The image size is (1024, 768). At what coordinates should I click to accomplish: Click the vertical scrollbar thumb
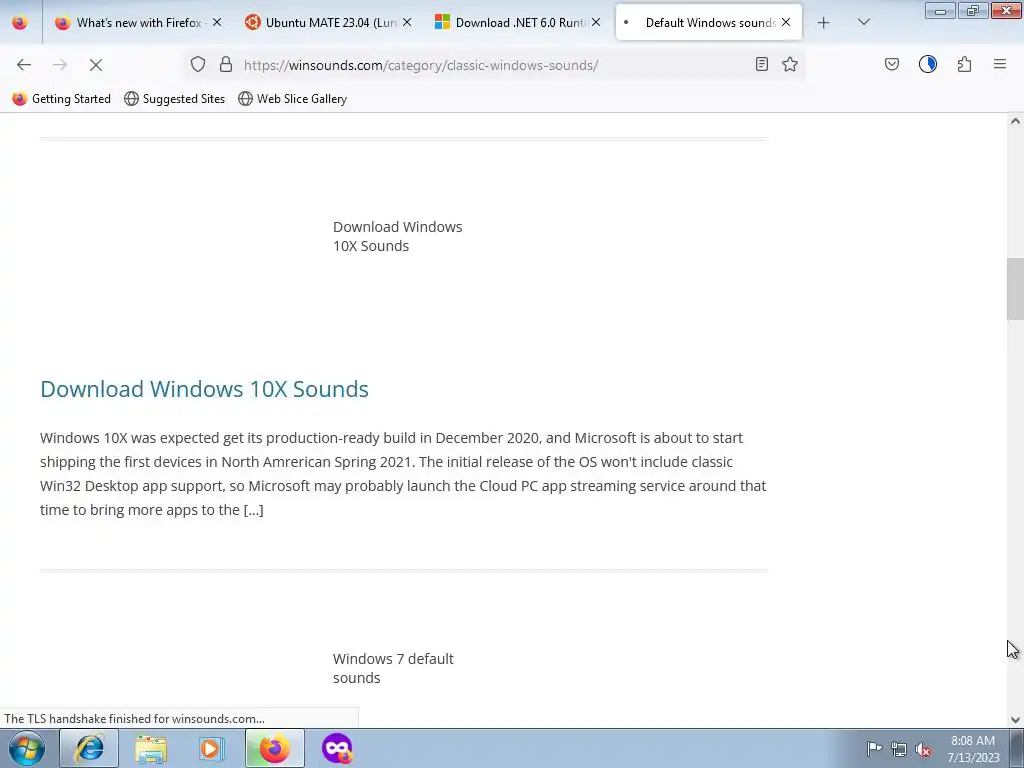pyautogui.click(x=1015, y=289)
